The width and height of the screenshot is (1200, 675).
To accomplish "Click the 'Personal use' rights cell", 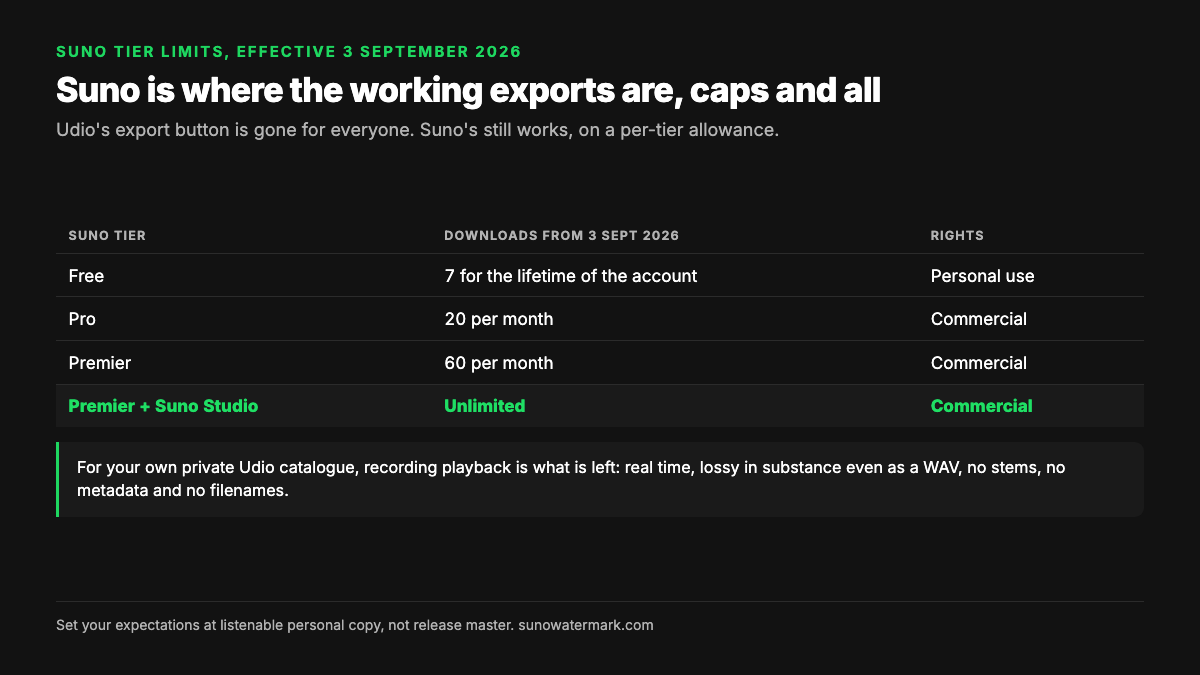I will [982, 276].
